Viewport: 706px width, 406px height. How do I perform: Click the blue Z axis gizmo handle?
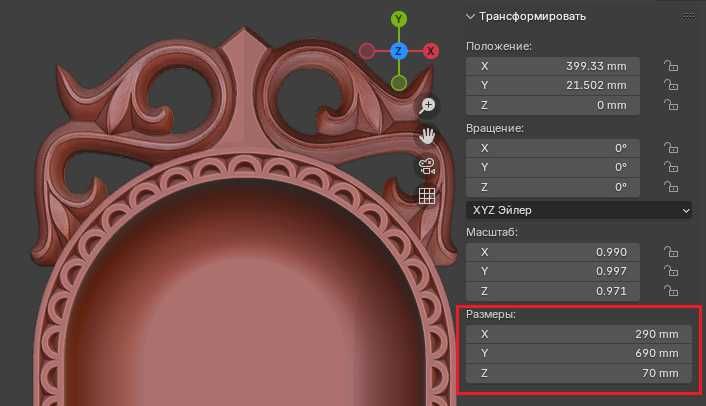[398, 51]
